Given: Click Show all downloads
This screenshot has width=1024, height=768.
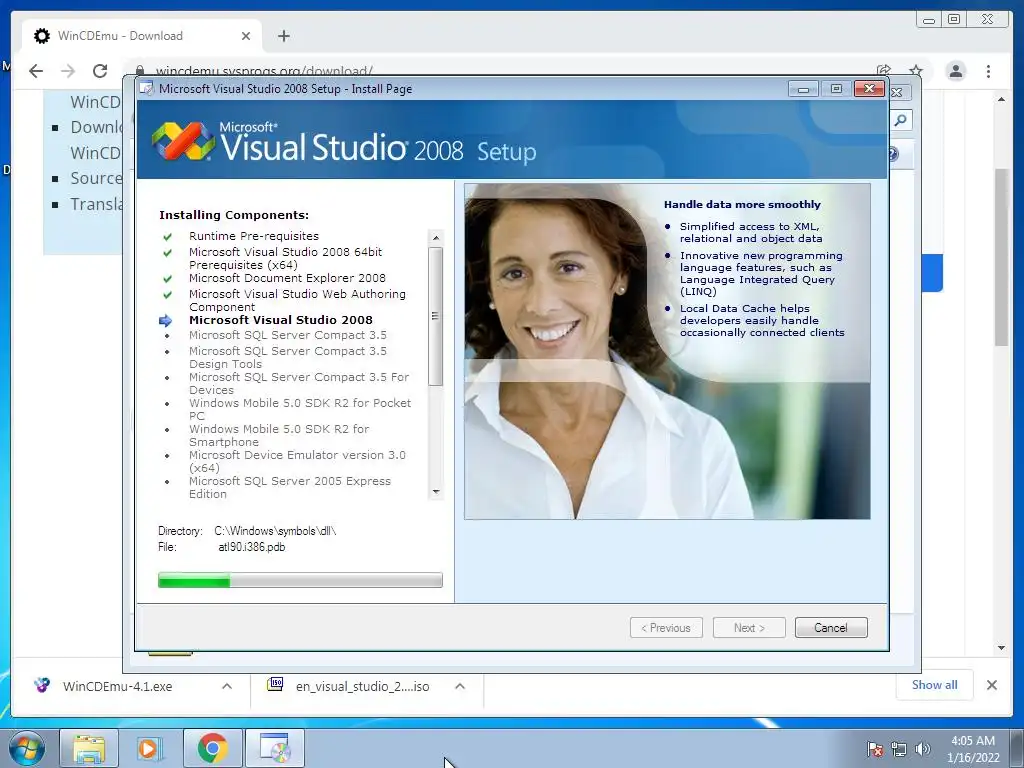Looking at the screenshot, I should (935, 684).
